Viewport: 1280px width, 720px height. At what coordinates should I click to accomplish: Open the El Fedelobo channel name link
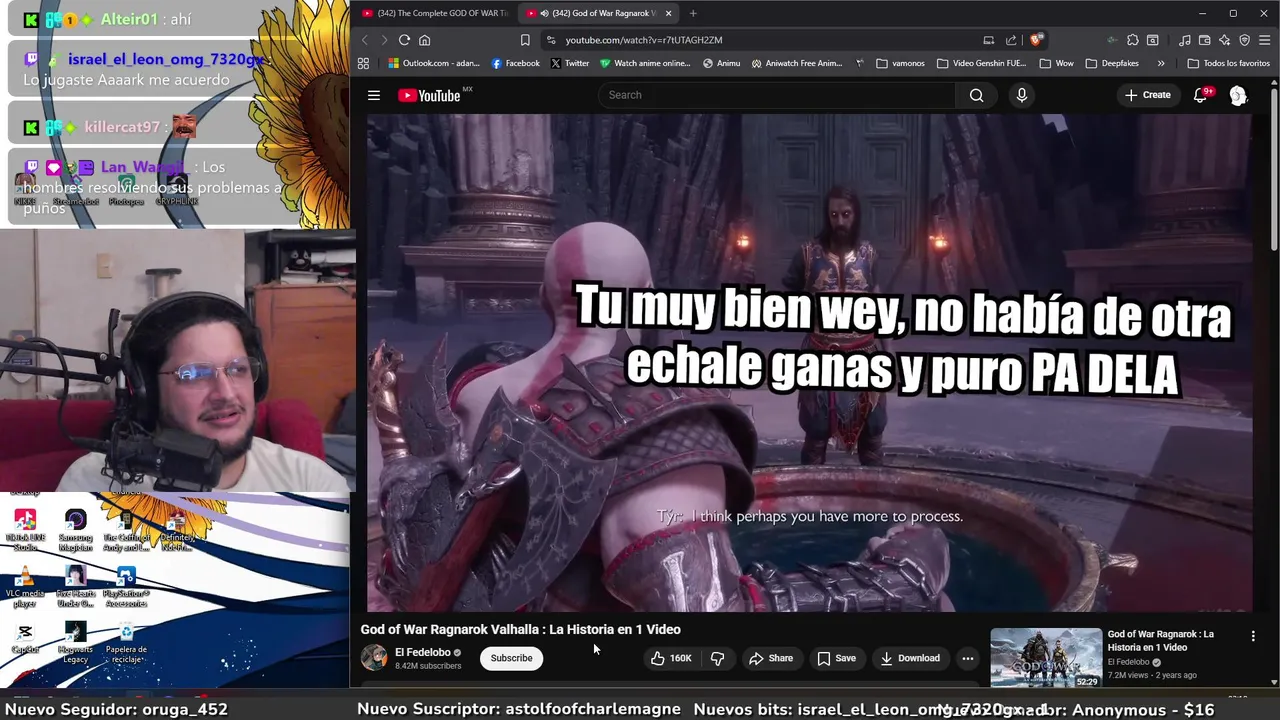[423, 652]
